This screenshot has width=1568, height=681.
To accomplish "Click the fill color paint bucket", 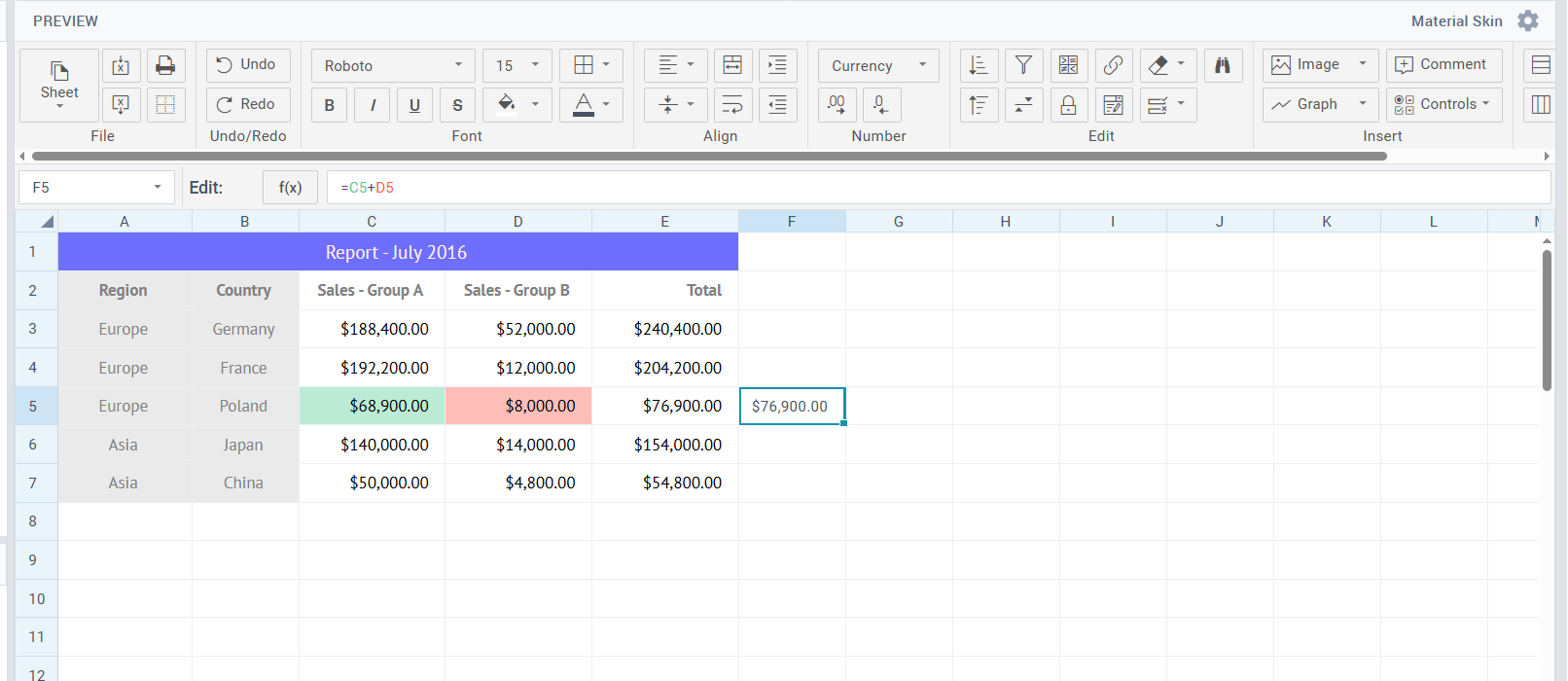I will coord(508,104).
